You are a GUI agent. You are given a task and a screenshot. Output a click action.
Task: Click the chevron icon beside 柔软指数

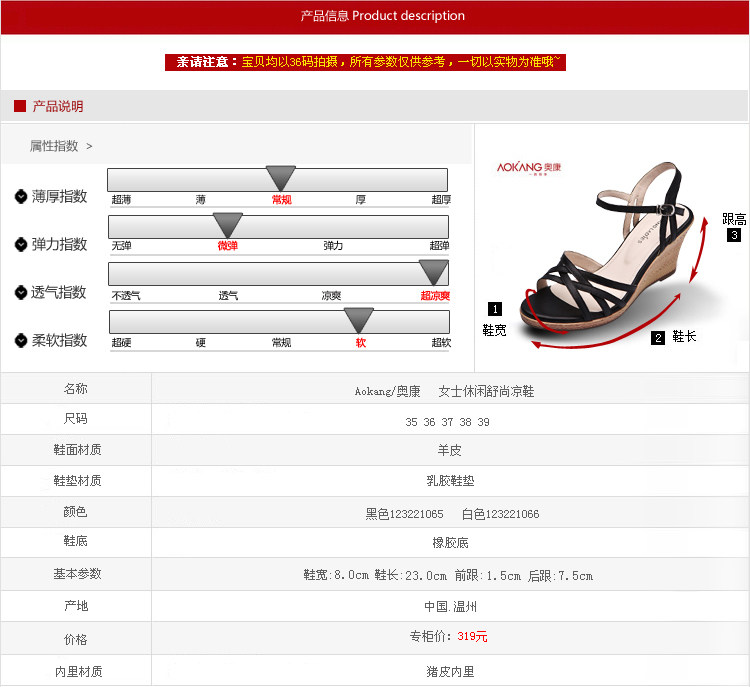(21, 340)
